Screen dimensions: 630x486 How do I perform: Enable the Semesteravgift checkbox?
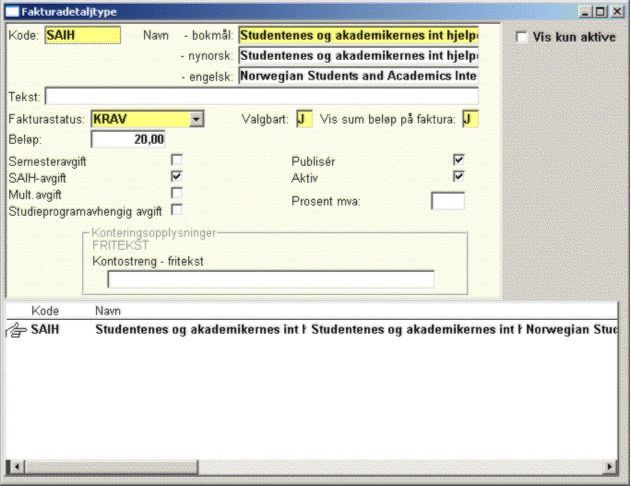[x=176, y=160]
